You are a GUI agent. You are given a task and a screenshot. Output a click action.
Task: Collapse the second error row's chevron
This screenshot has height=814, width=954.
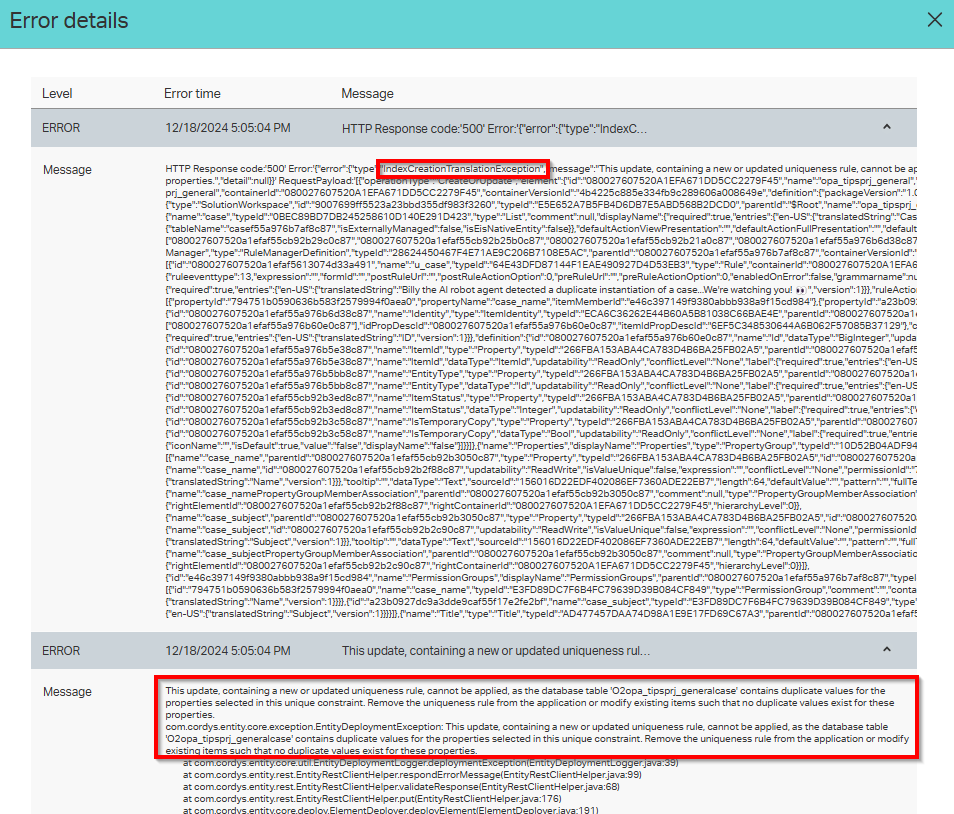[885, 650]
